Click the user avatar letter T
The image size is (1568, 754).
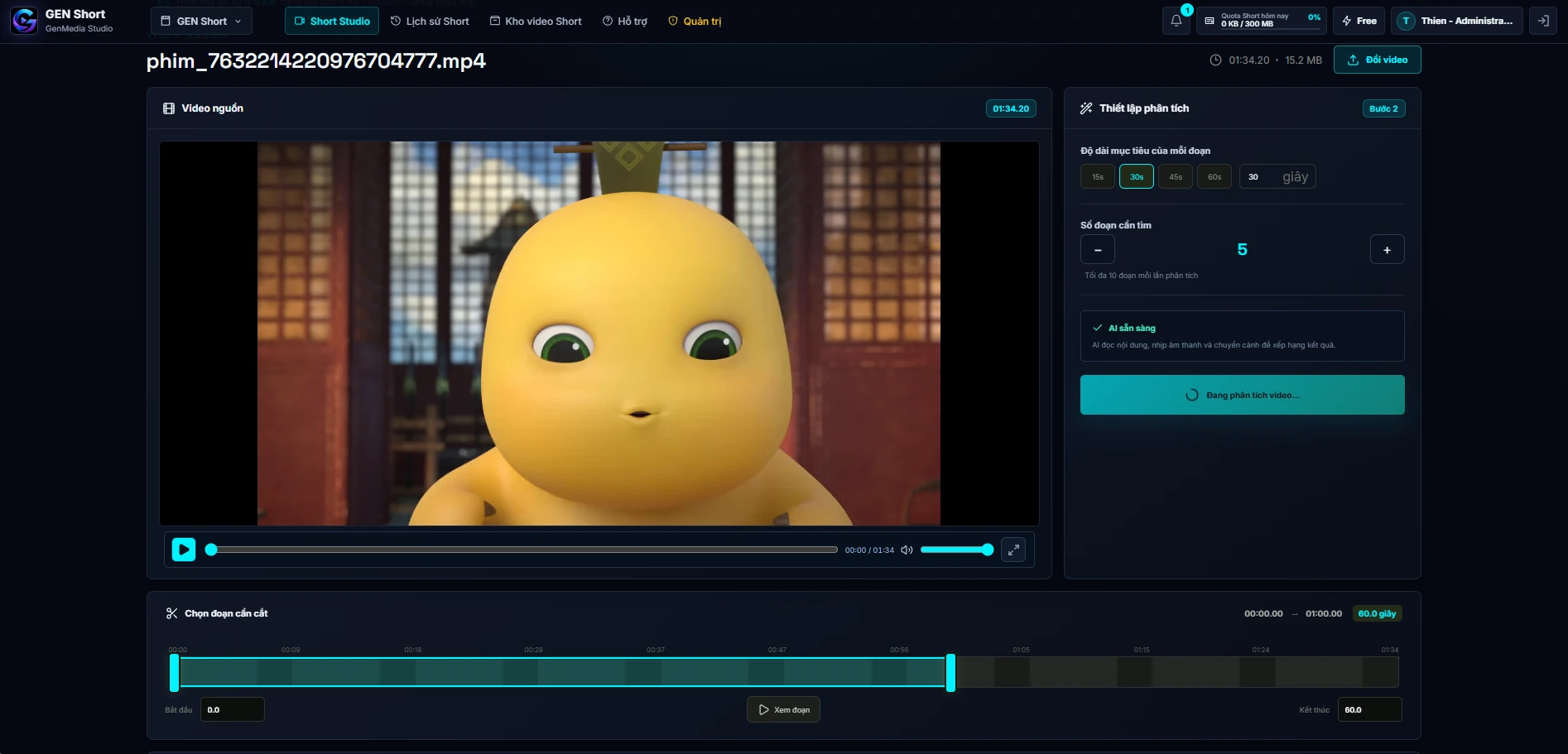1406,21
